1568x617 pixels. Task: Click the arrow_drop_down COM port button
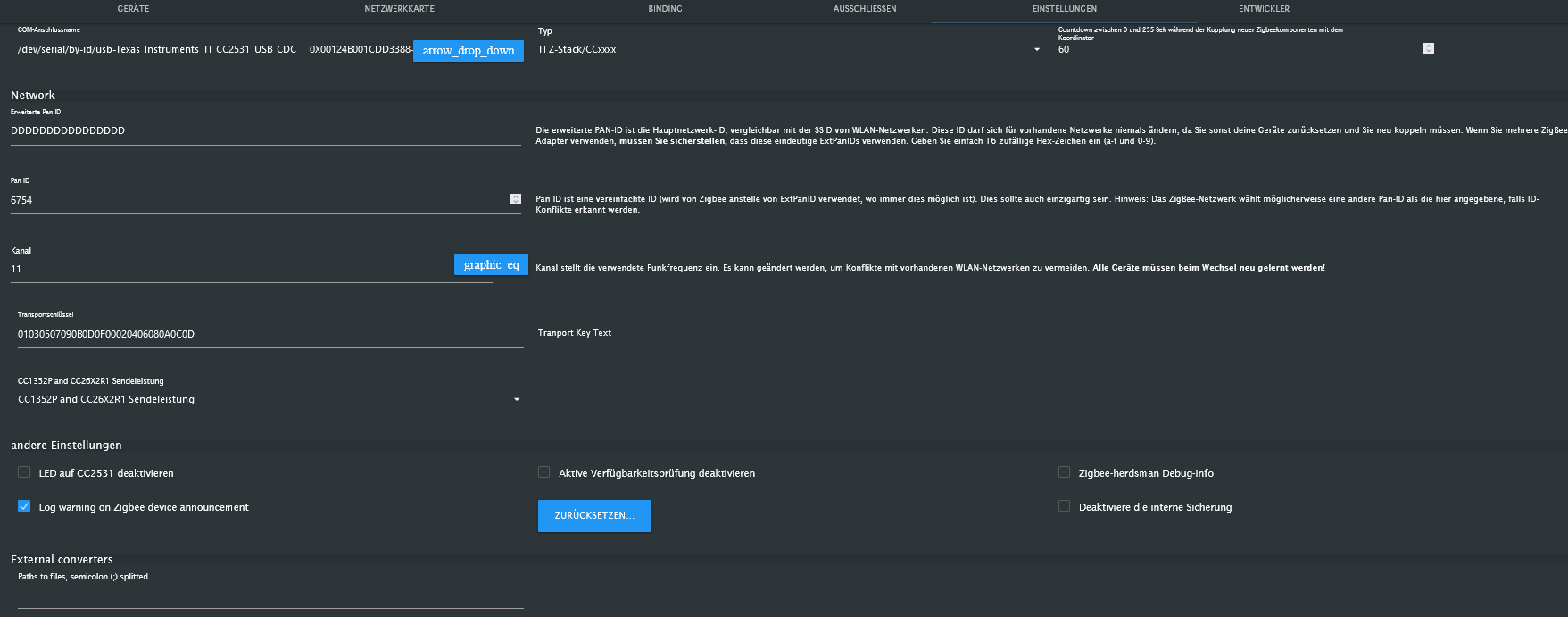tap(468, 51)
